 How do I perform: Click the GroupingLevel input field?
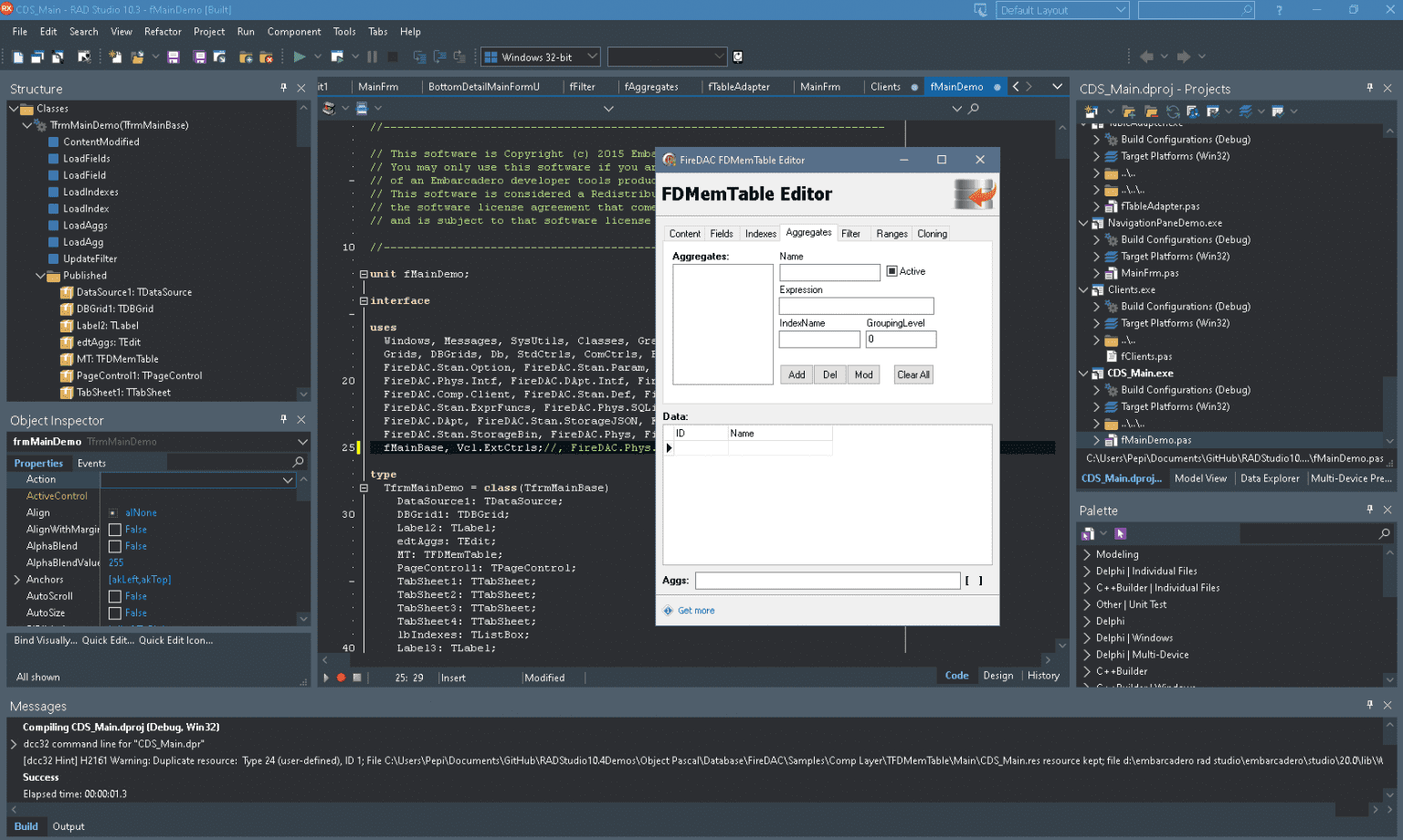[x=901, y=340]
